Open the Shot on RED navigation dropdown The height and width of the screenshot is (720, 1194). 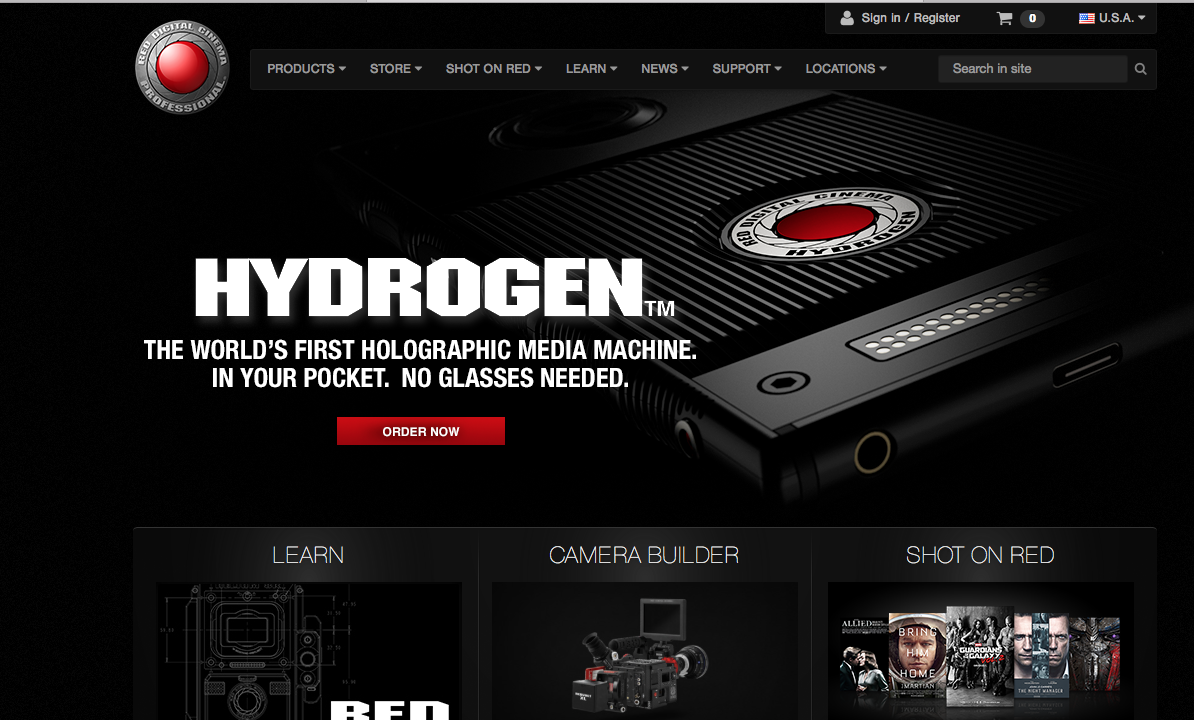coord(493,69)
